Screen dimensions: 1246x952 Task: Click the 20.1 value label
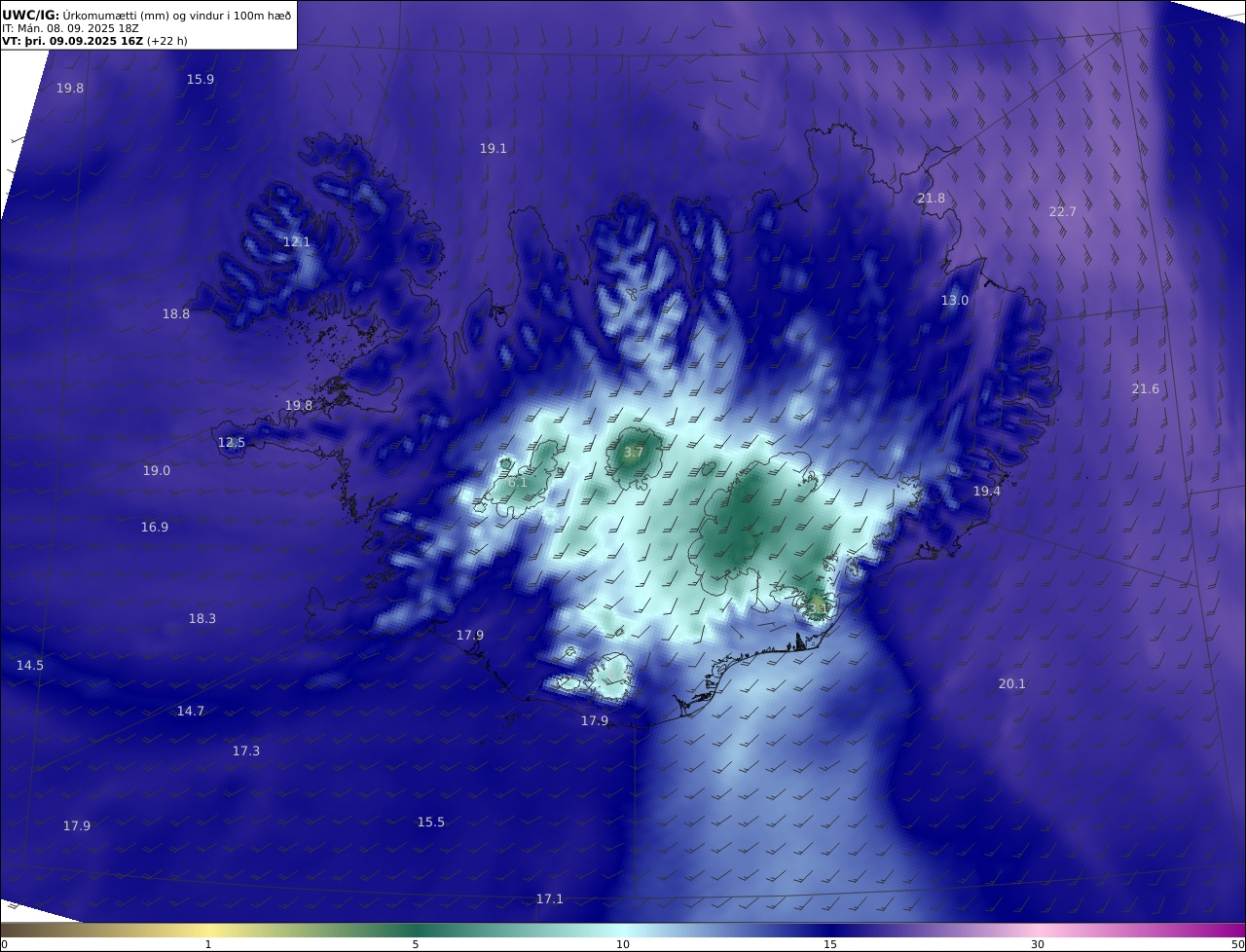click(1012, 683)
